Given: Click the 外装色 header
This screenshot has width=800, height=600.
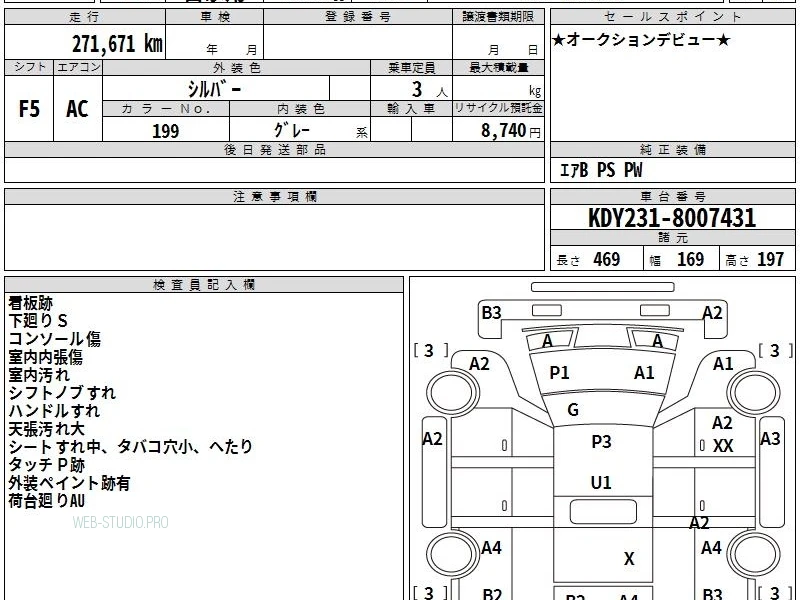Looking at the screenshot, I should click(236, 67).
